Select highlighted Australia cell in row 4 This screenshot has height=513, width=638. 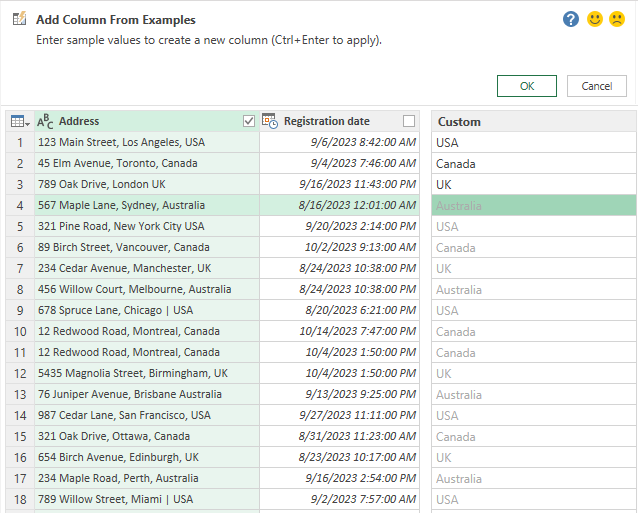pos(533,205)
